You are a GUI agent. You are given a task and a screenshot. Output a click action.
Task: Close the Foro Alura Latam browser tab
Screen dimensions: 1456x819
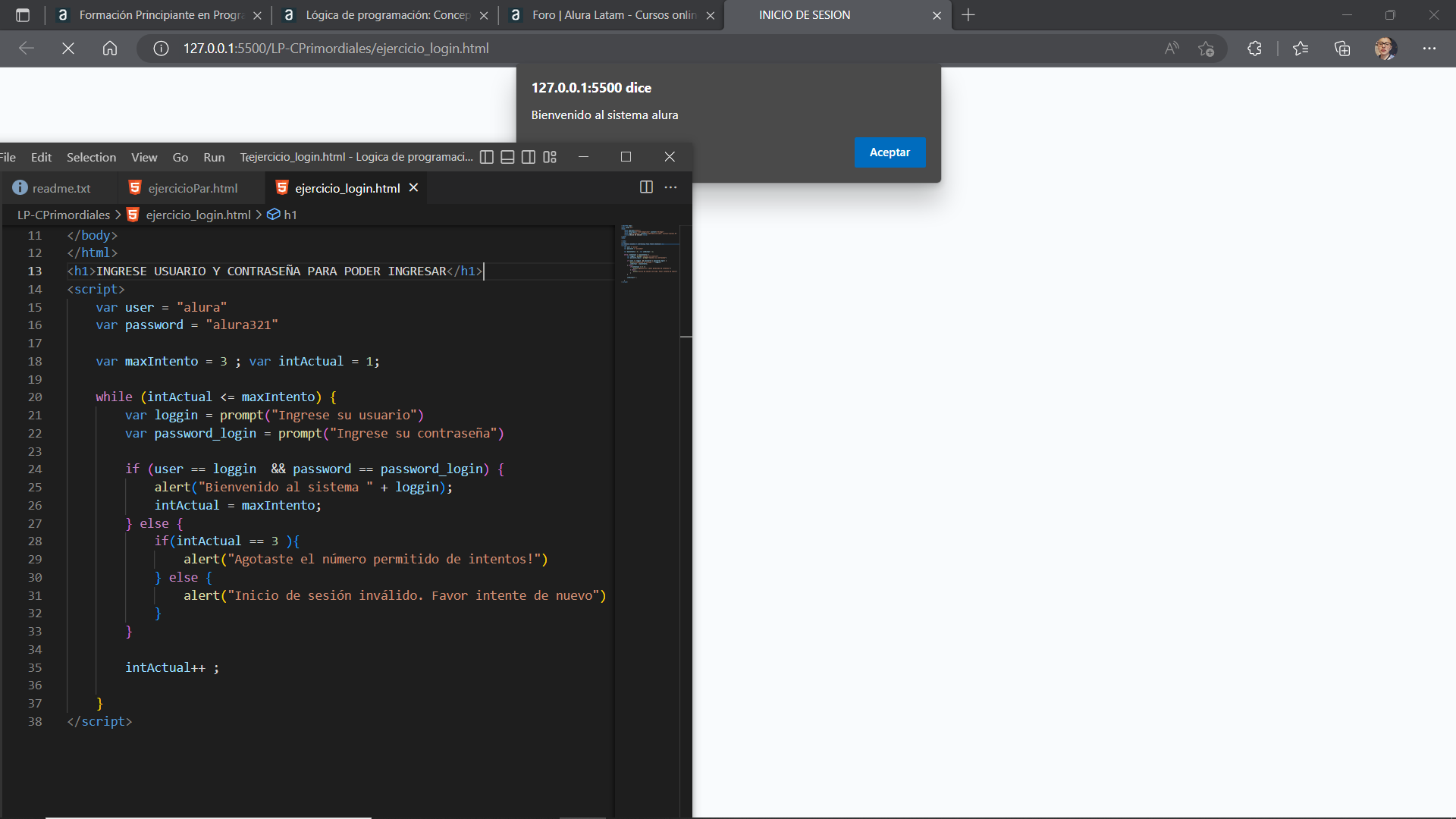click(711, 15)
